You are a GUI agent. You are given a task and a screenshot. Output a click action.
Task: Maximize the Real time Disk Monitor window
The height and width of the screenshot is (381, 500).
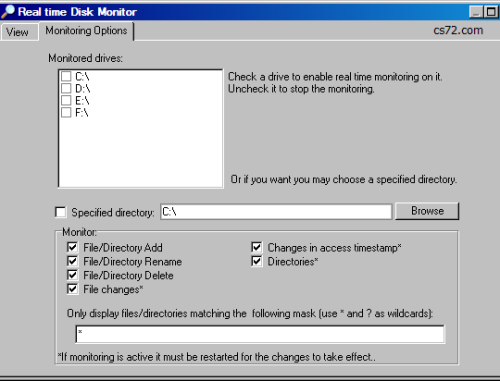click(491, 12)
